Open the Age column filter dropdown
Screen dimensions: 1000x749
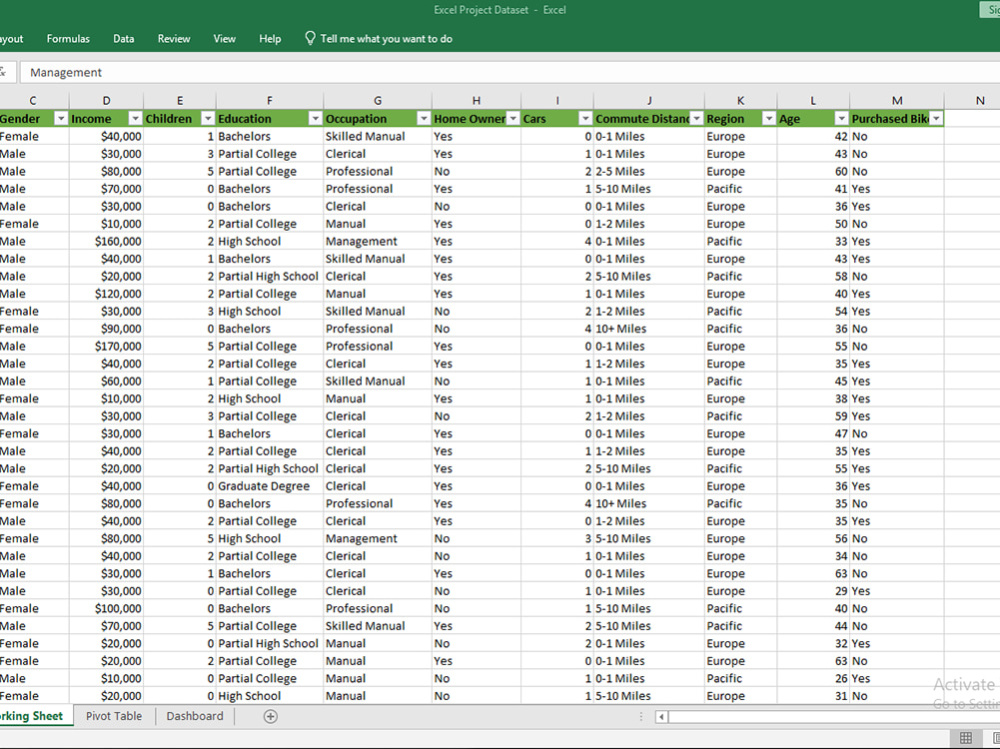[x=842, y=119]
